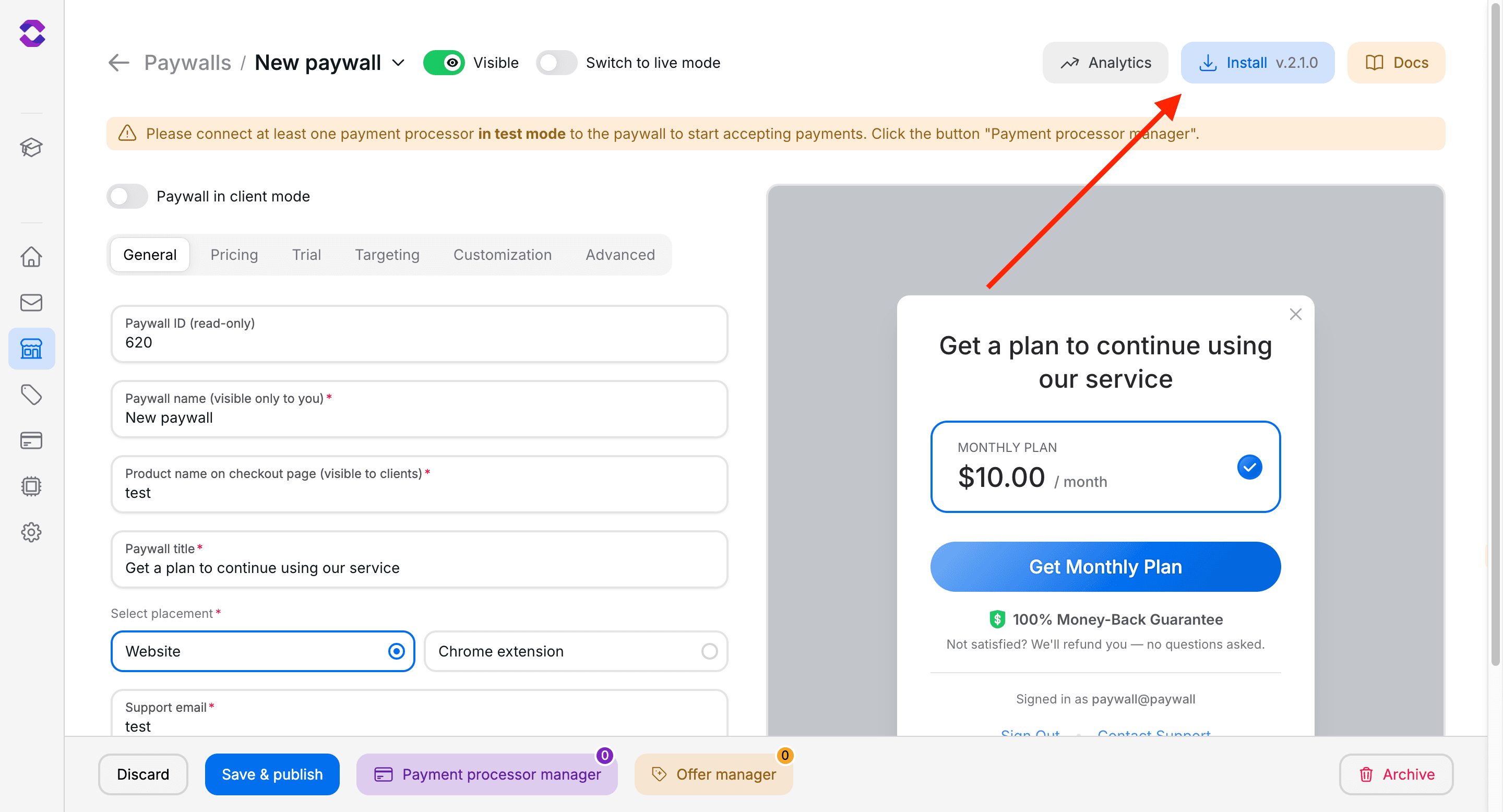The height and width of the screenshot is (812, 1503).
Task: Select the Monthly Plan checkmark in preview
Action: [1249, 467]
